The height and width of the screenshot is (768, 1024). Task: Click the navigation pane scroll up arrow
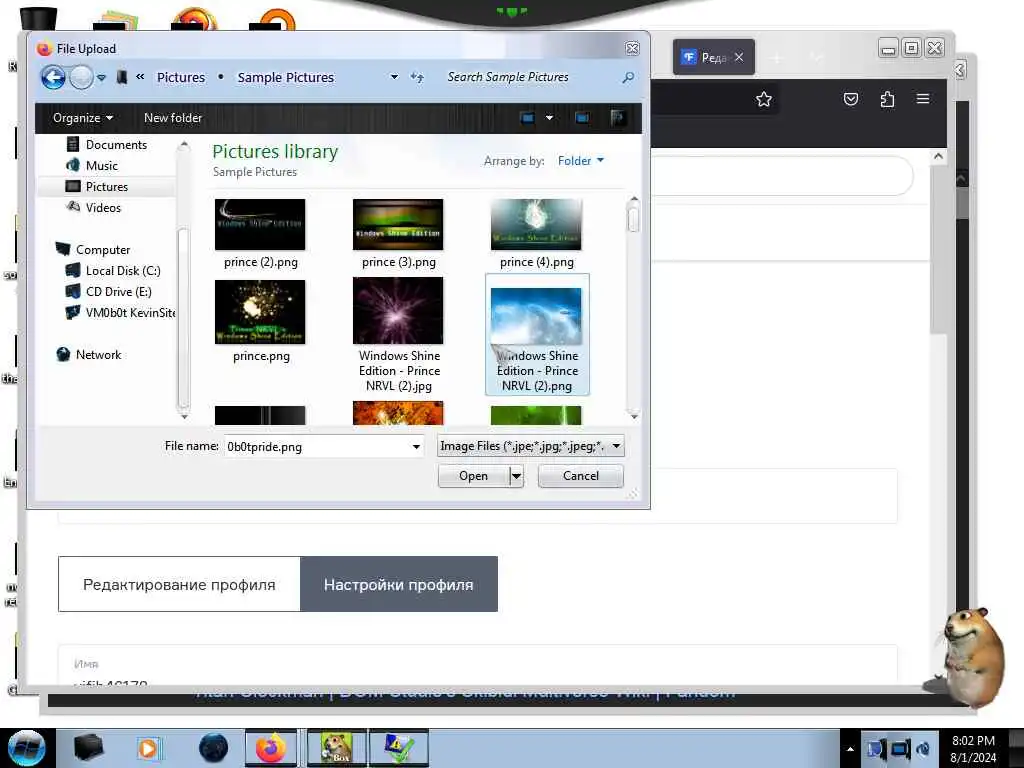[x=184, y=144]
